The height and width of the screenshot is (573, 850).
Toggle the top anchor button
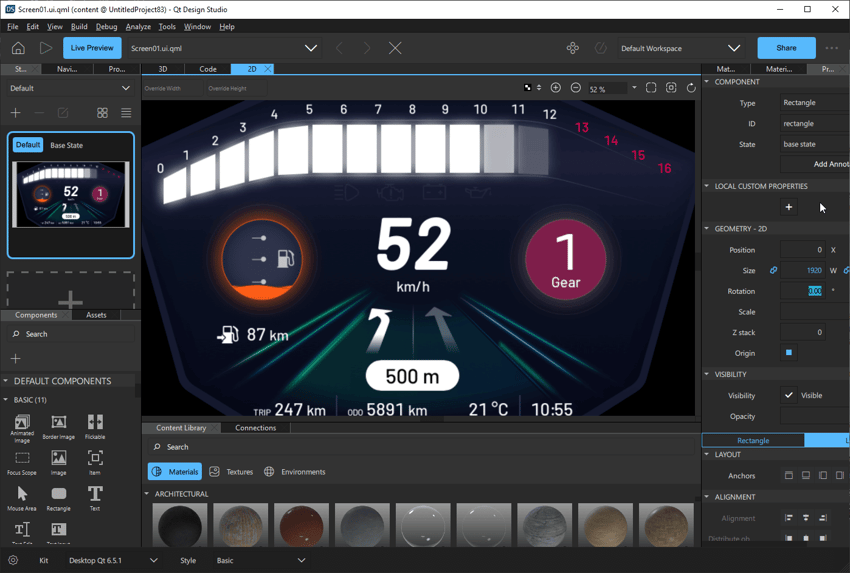789,476
